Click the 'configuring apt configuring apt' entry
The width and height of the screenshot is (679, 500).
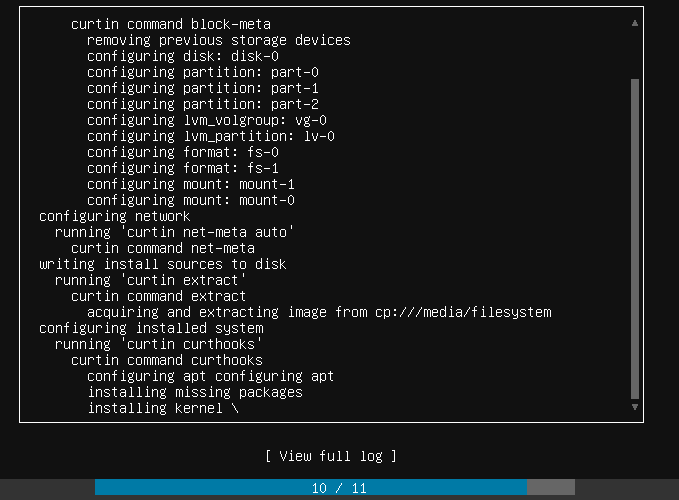(x=210, y=376)
